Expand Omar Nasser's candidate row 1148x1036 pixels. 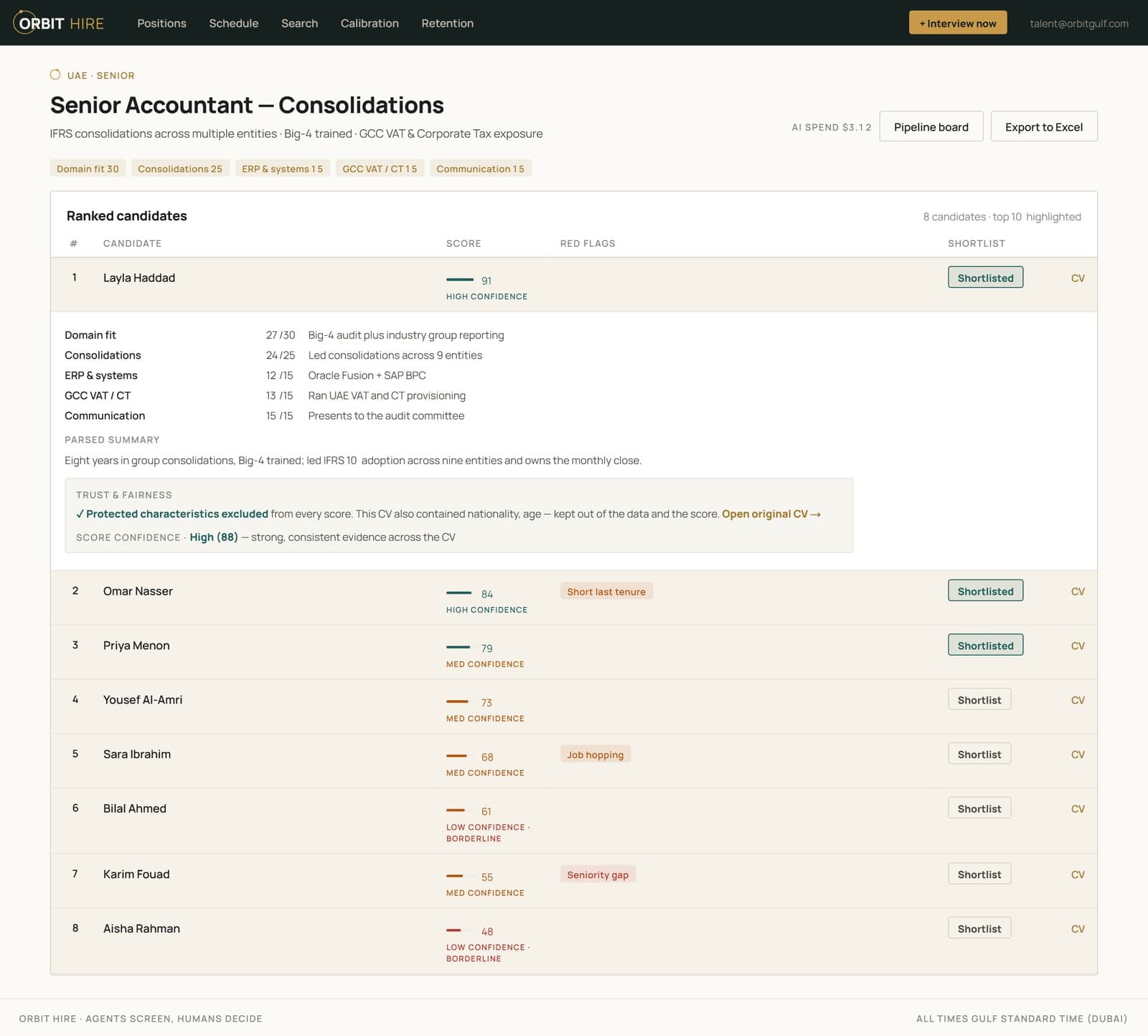tap(573, 598)
